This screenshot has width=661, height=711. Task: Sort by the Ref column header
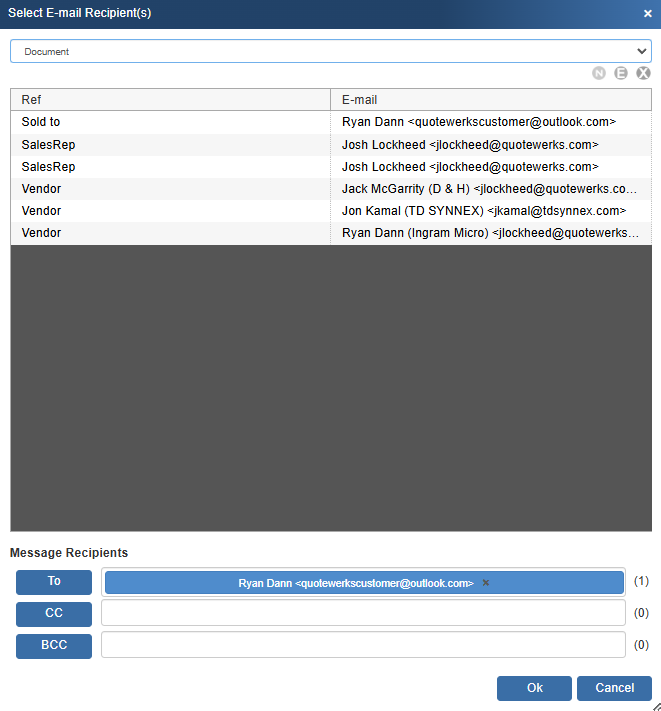[170, 100]
